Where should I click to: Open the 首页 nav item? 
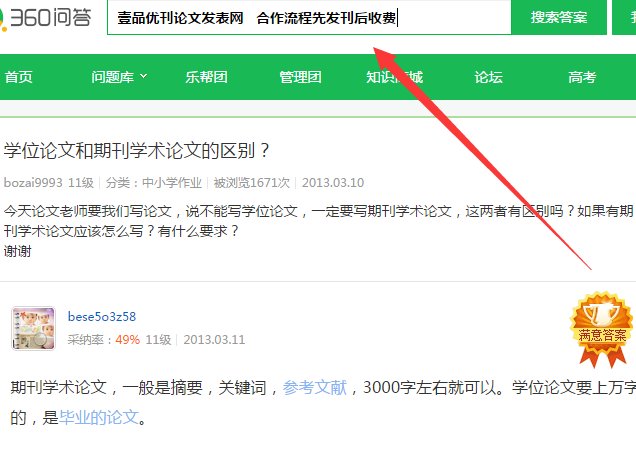pos(18,77)
